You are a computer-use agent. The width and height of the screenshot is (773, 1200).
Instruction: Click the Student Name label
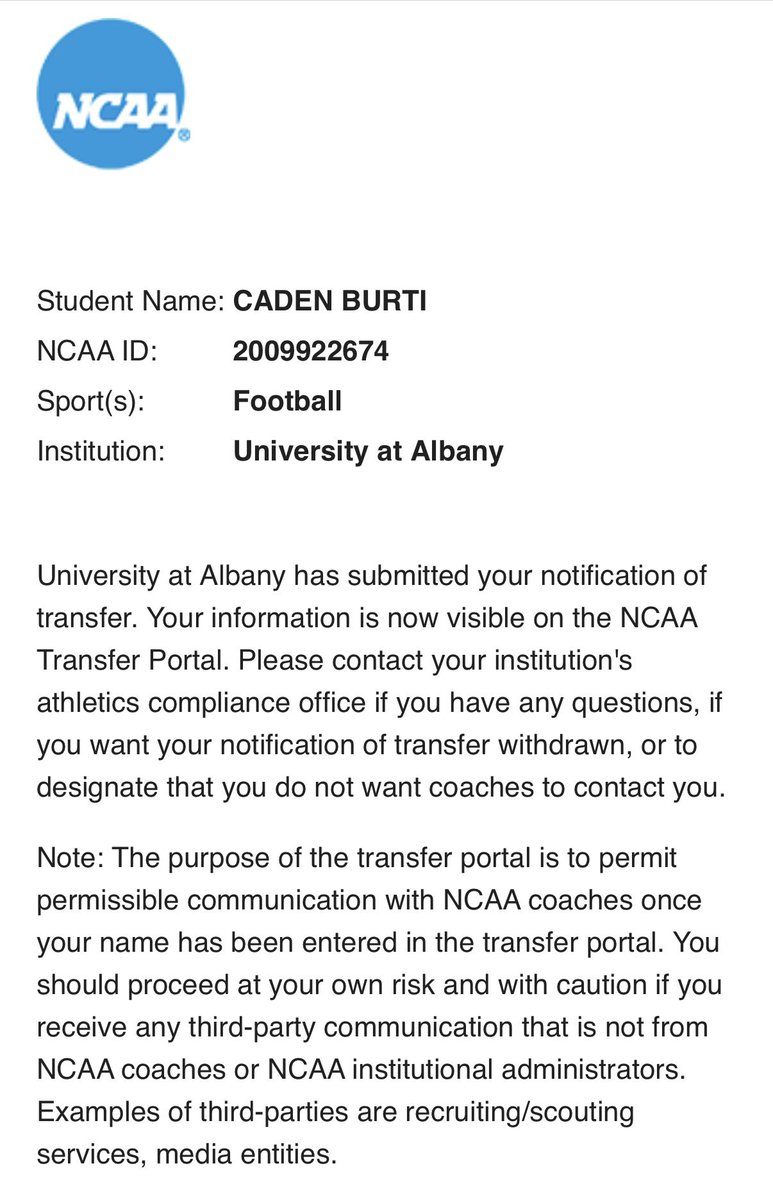[x=130, y=300]
